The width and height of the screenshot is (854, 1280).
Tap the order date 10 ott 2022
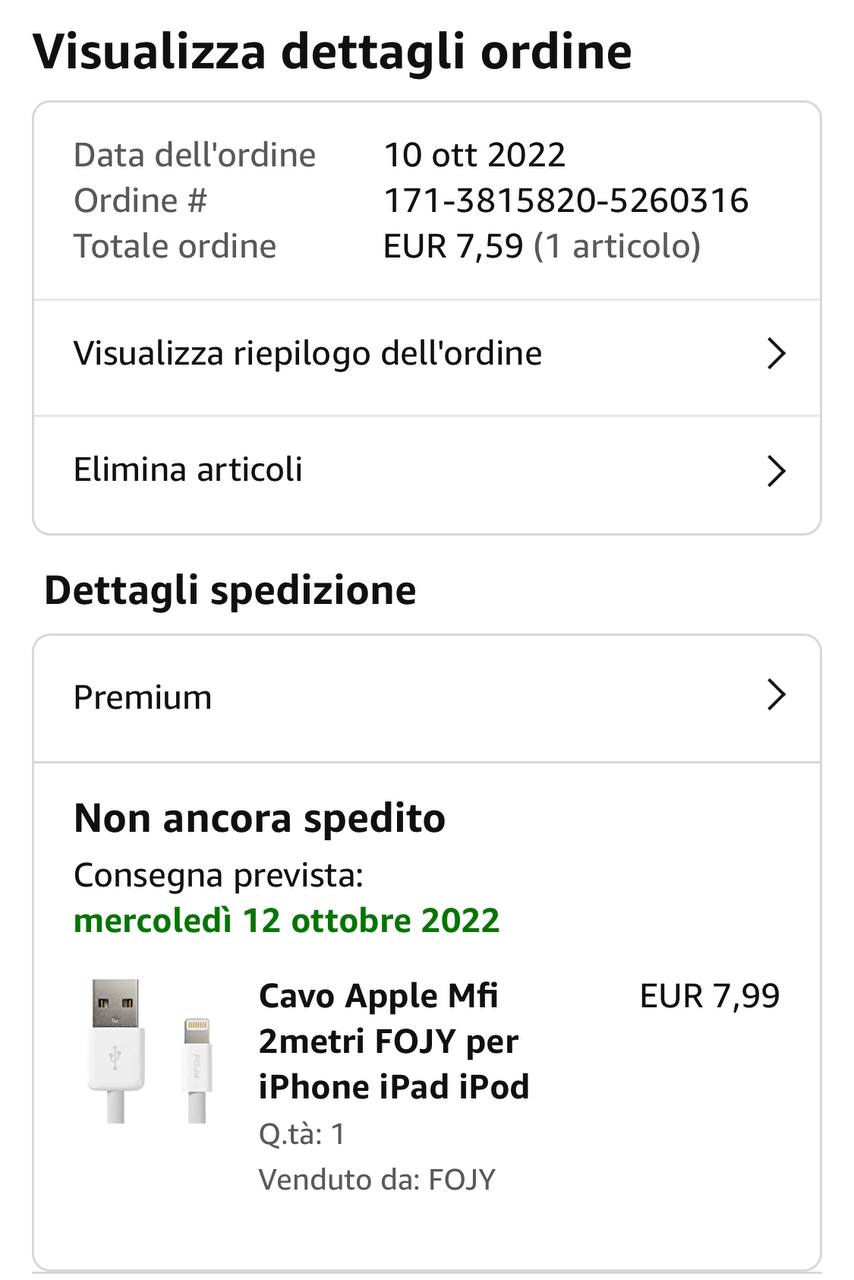(x=475, y=155)
